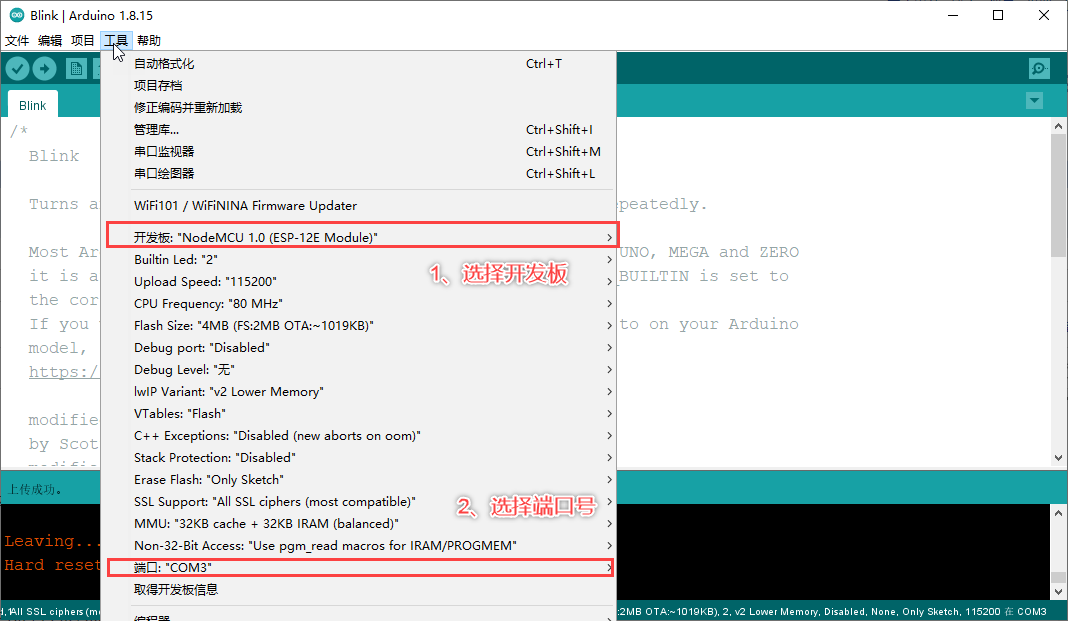Viewport: 1068px width, 621px height.
Task: Open 管理库... library manager
Action: (x=358, y=129)
